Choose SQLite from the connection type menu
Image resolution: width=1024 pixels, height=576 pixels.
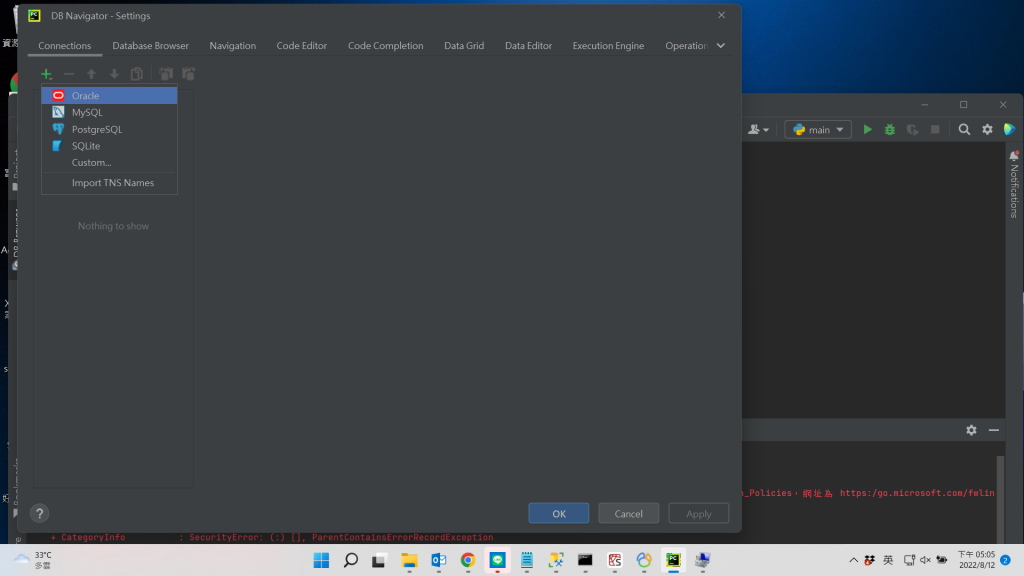[109, 146]
